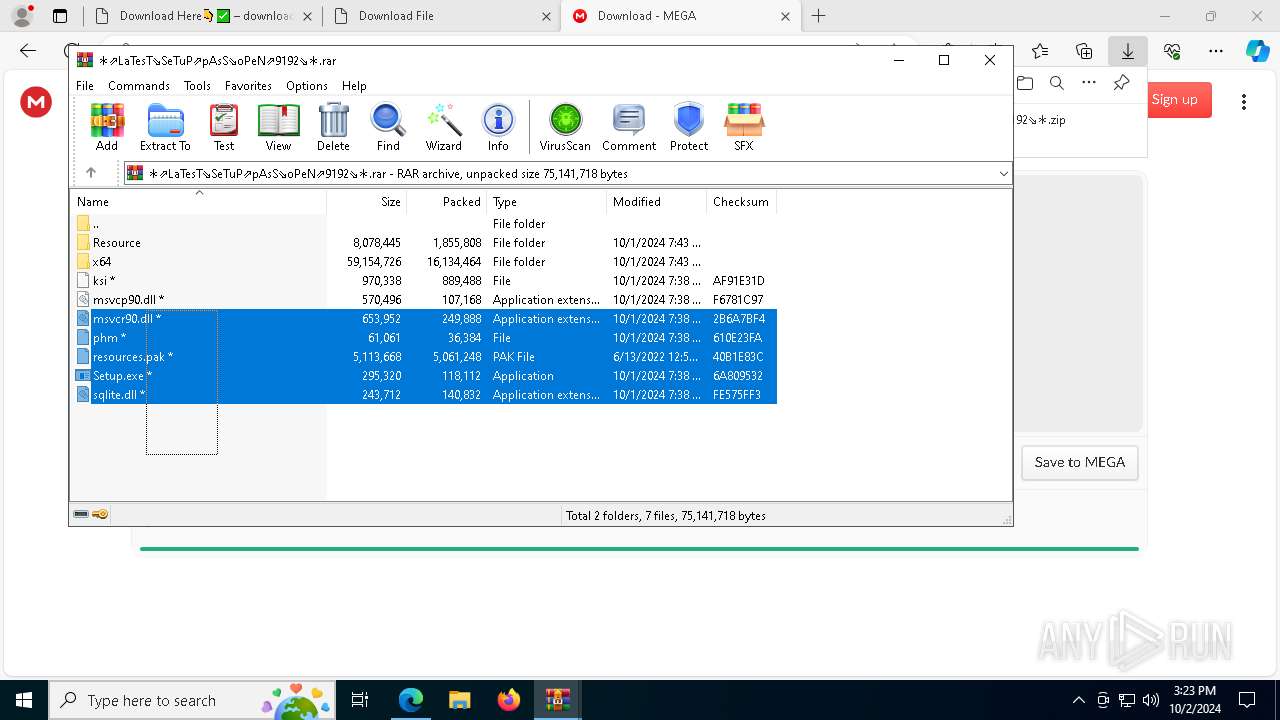
Task: Open Microsoft Edge taskbar icon
Action: (x=411, y=700)
